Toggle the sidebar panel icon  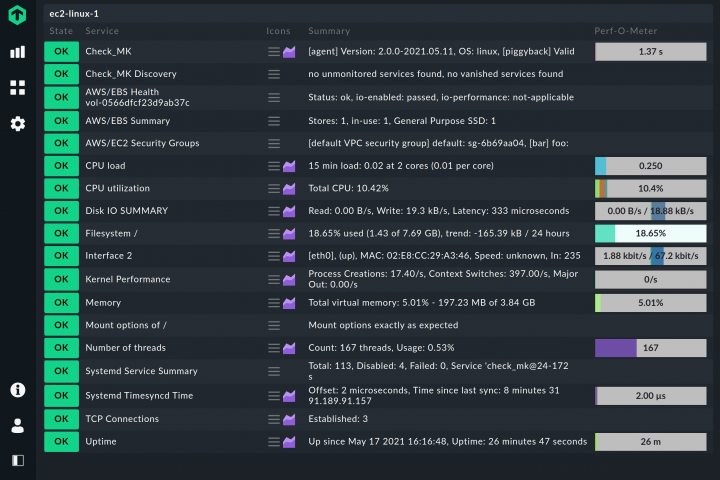17,460
